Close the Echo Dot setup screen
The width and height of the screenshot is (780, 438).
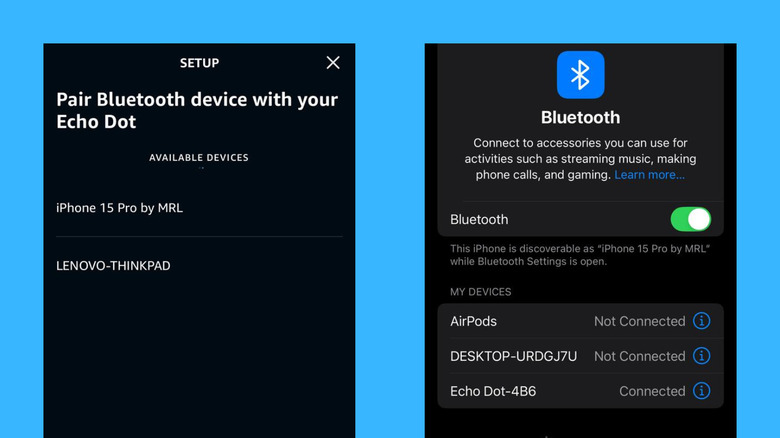coord(333,63)
